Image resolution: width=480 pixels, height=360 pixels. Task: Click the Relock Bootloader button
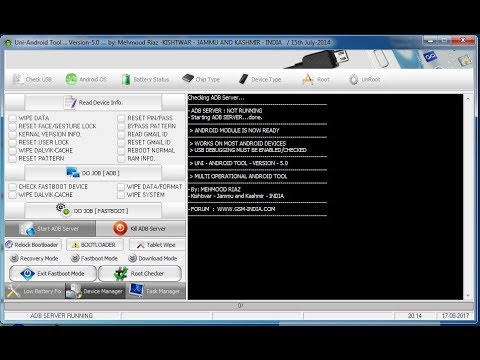pyautogui.click(x=33, y=245)
